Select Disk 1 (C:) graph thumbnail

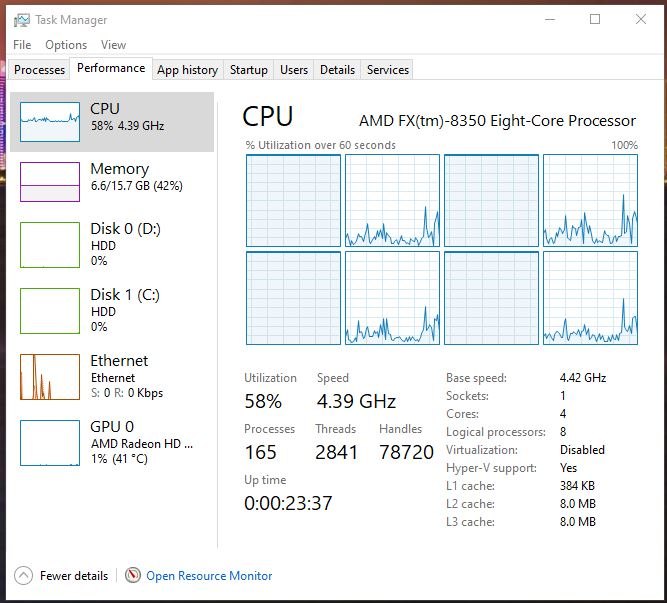50,311
